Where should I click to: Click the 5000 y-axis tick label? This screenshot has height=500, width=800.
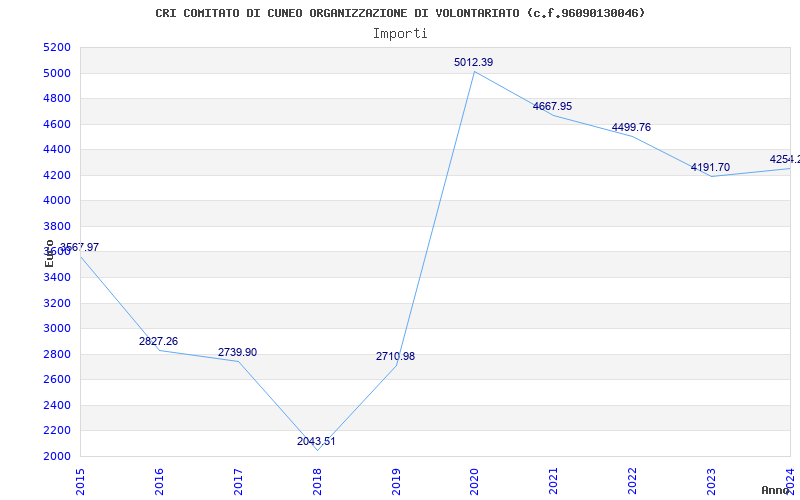point(57,73)
